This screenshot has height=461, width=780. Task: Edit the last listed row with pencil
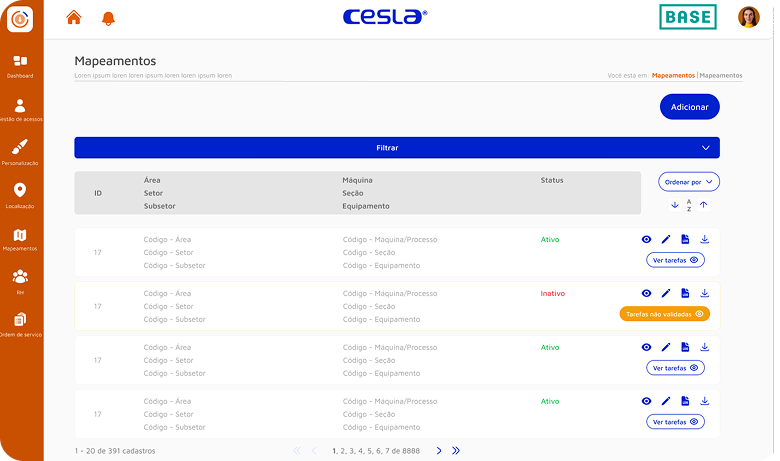click(x=666, y=401)
